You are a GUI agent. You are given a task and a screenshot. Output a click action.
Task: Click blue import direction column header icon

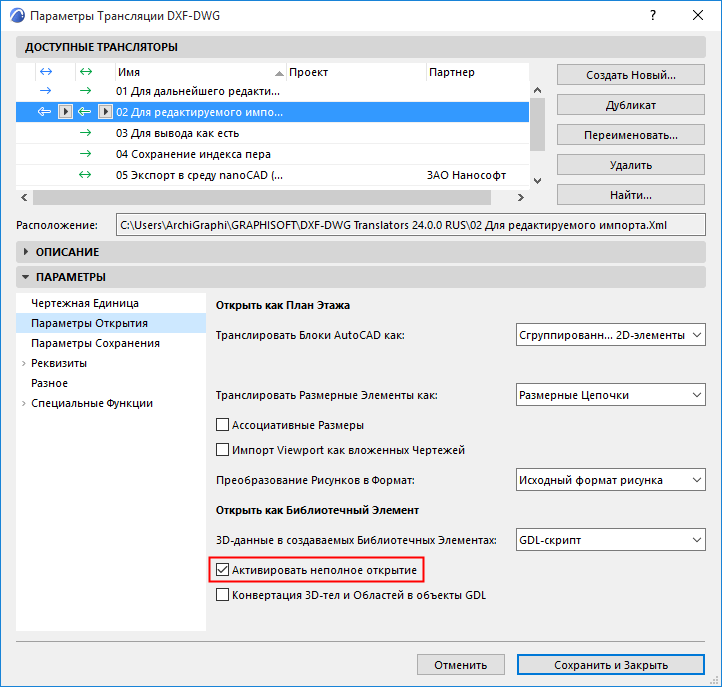coord(46,71)
